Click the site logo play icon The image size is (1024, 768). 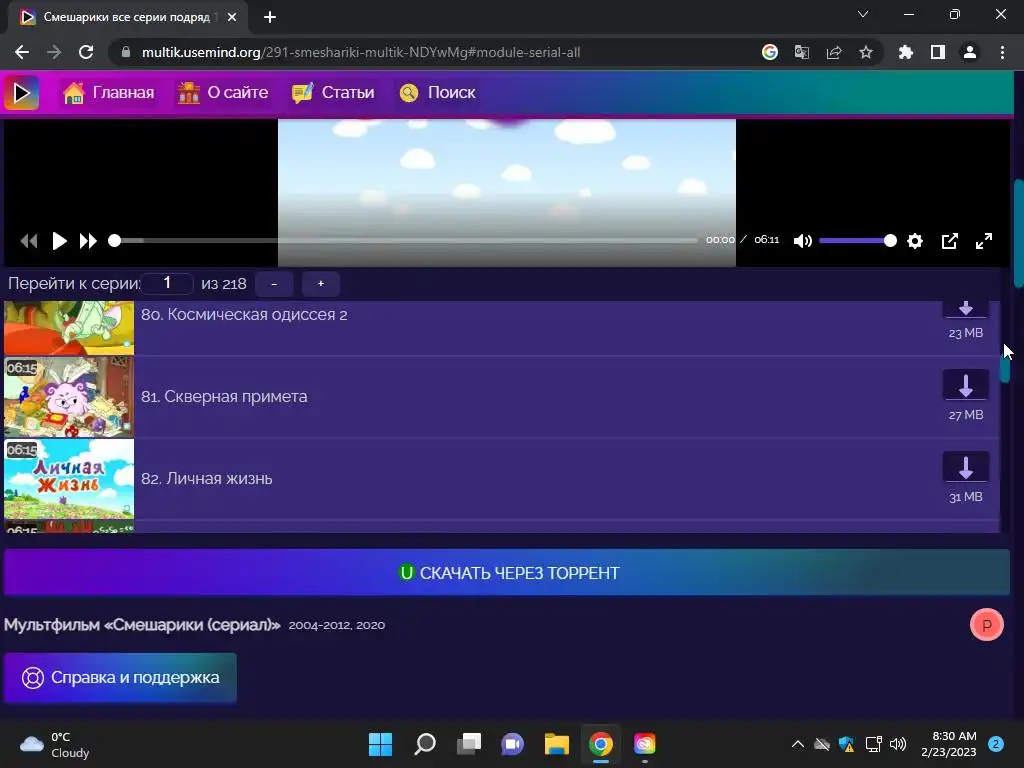tap(22, 93)
